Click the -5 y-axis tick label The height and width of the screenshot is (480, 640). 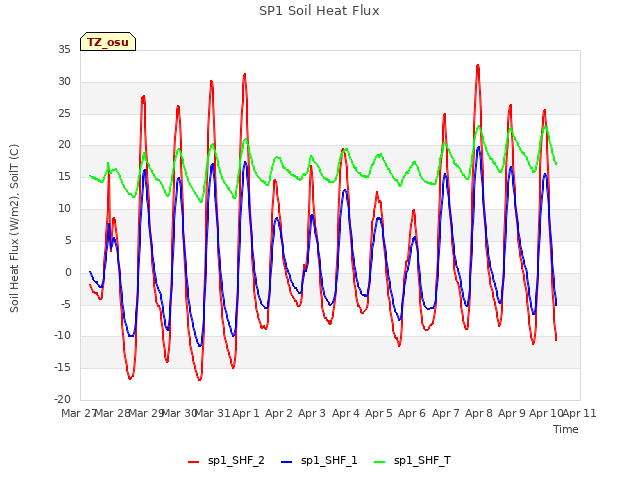click(x=66, y=304)
